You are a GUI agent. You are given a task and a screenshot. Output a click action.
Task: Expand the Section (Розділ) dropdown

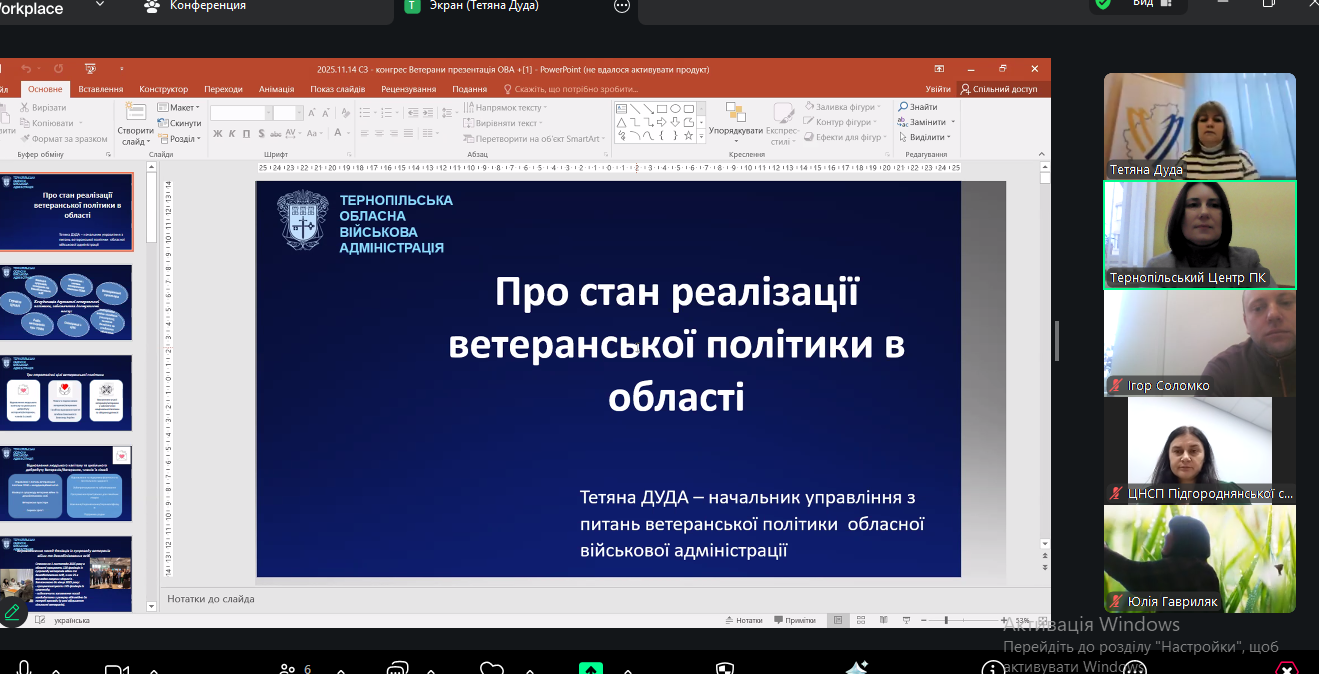coord(184,139)
